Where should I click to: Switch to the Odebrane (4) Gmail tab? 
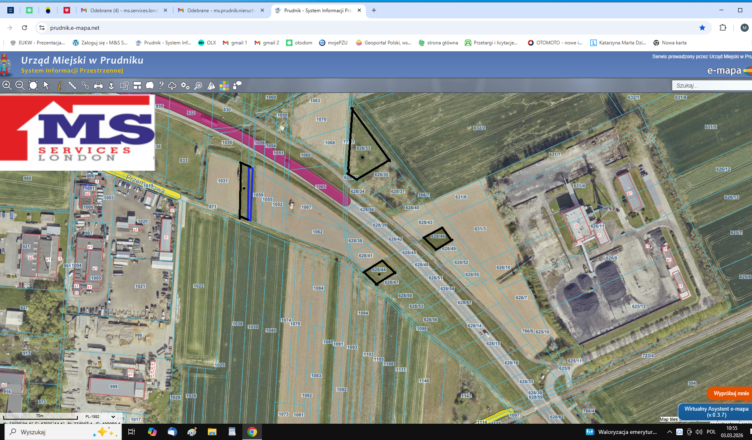[130, 10]
